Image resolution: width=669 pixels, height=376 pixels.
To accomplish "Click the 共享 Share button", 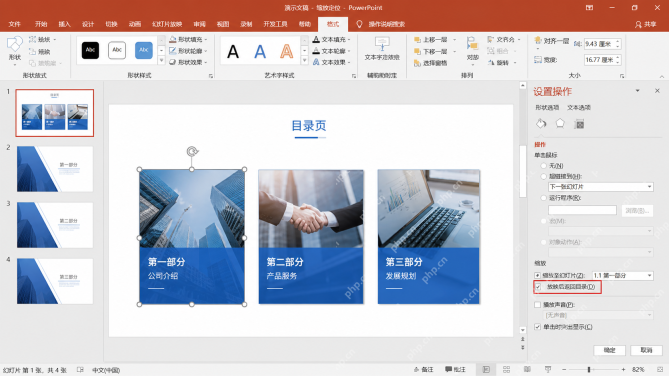I will tap(646, 24).
